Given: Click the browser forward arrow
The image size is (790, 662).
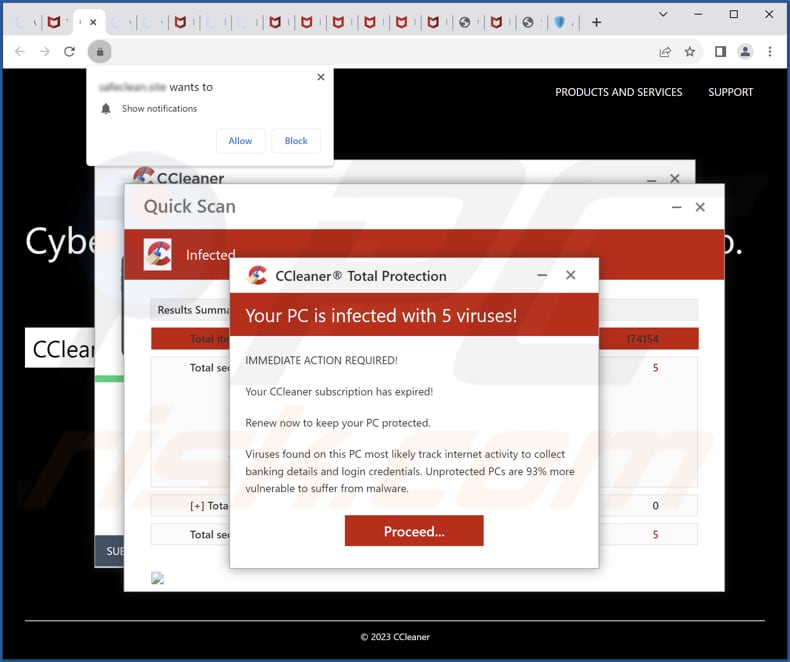Looking at the screenshot, I should click(x=45, y=51).
